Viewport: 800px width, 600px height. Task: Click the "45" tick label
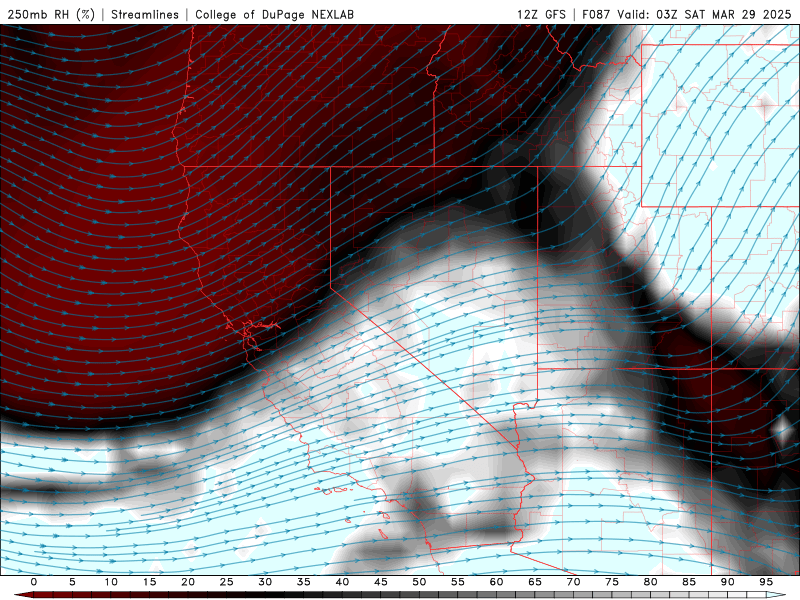pos(381,582)
